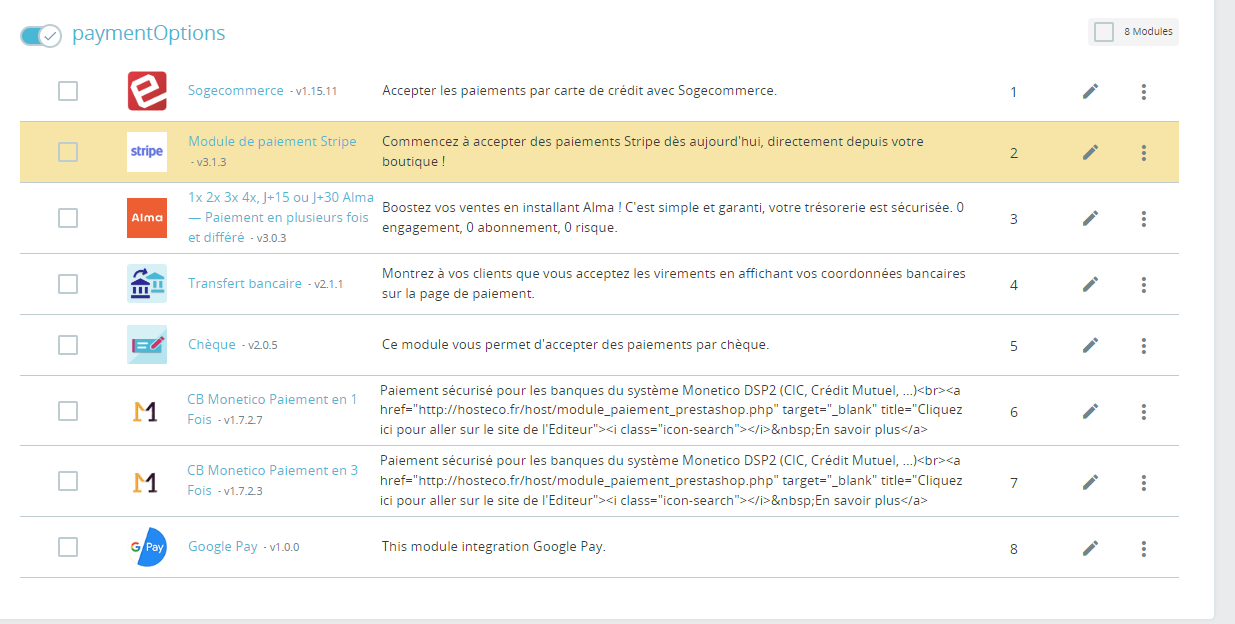Screen dimensions: 1235x624
Task: Click the Stripe logo icon
Action: [147, 152]
